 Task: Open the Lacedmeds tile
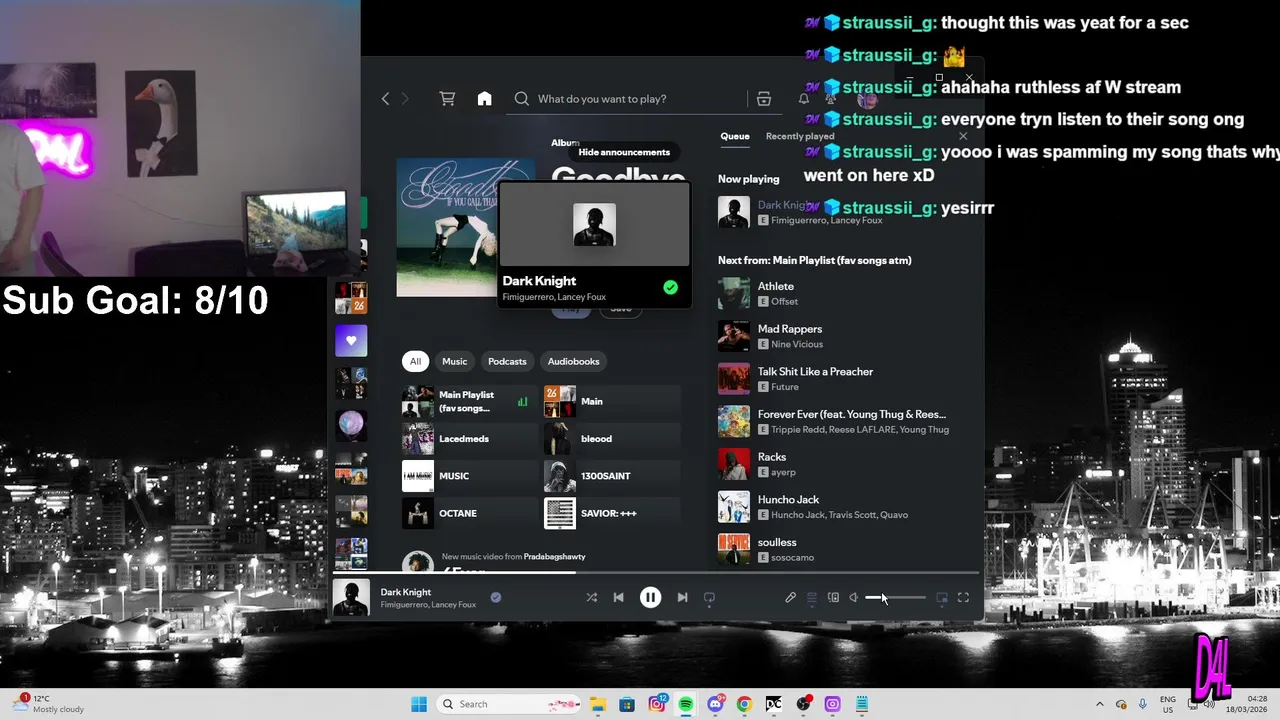tap(469, 438)
